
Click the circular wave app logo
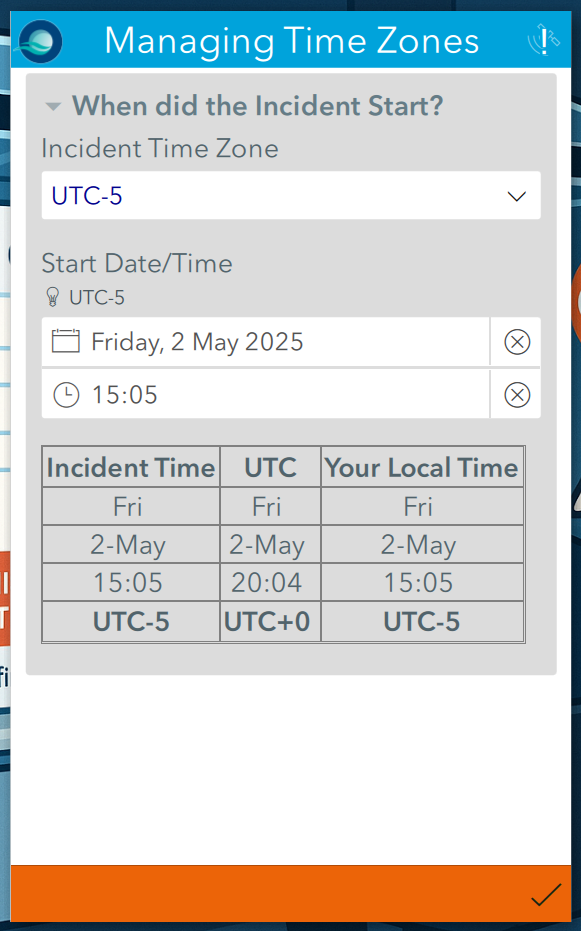(x=38, y=41)
